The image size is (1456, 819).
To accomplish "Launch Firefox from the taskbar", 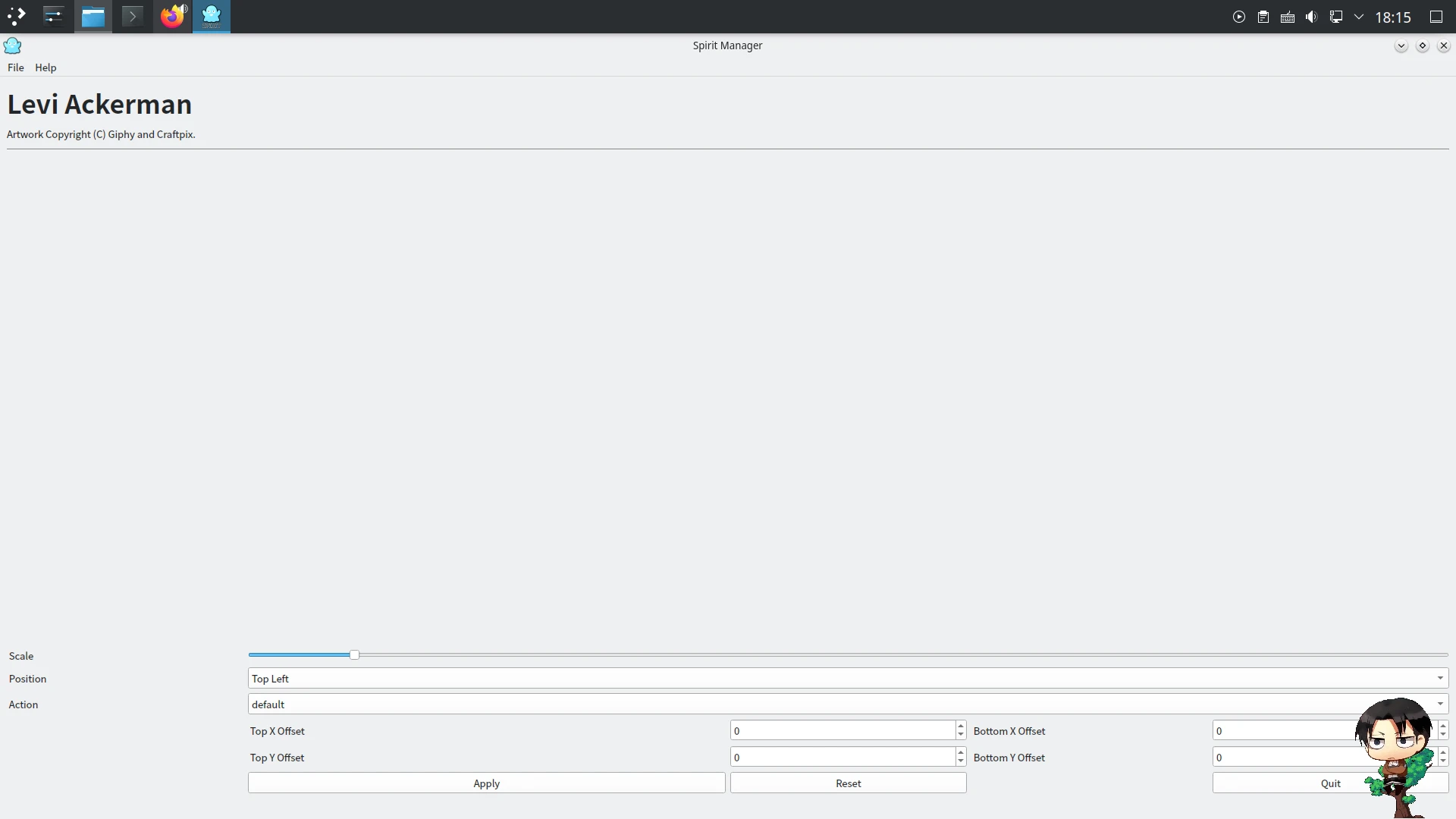I will click(173, 16).
